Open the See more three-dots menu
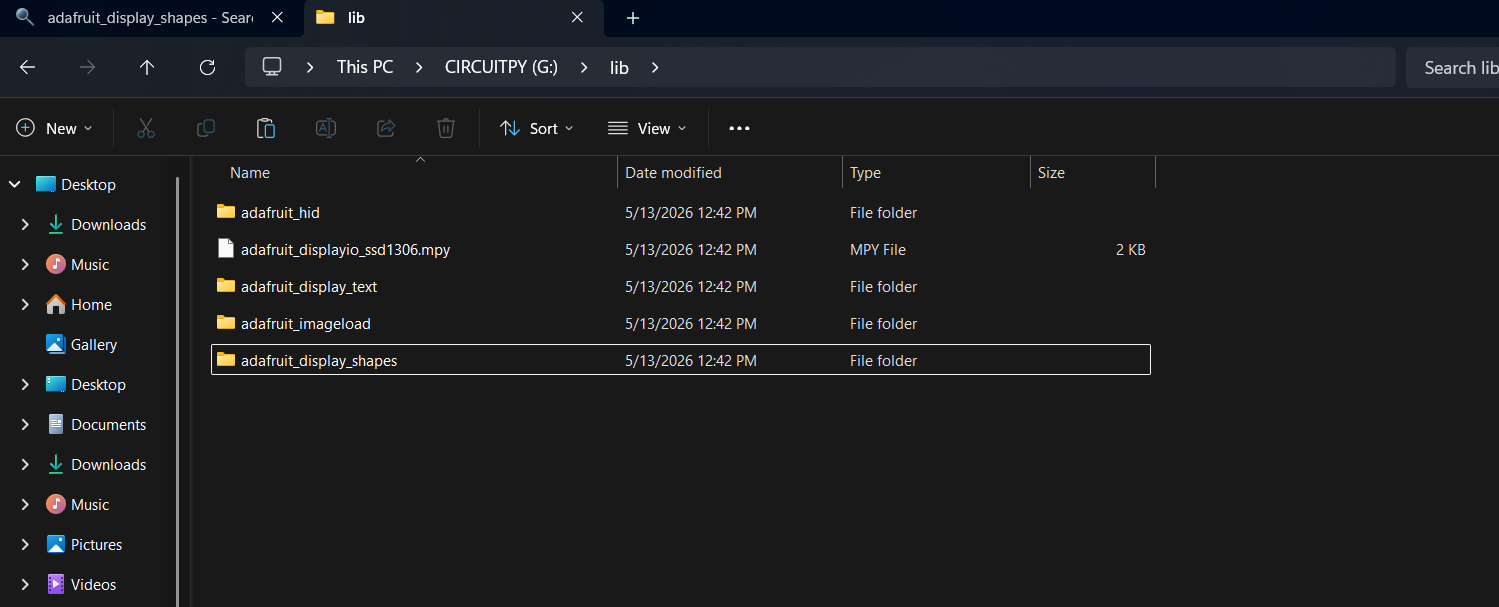This screenshot has width=1499, height=607. click(x=739, y=128)
